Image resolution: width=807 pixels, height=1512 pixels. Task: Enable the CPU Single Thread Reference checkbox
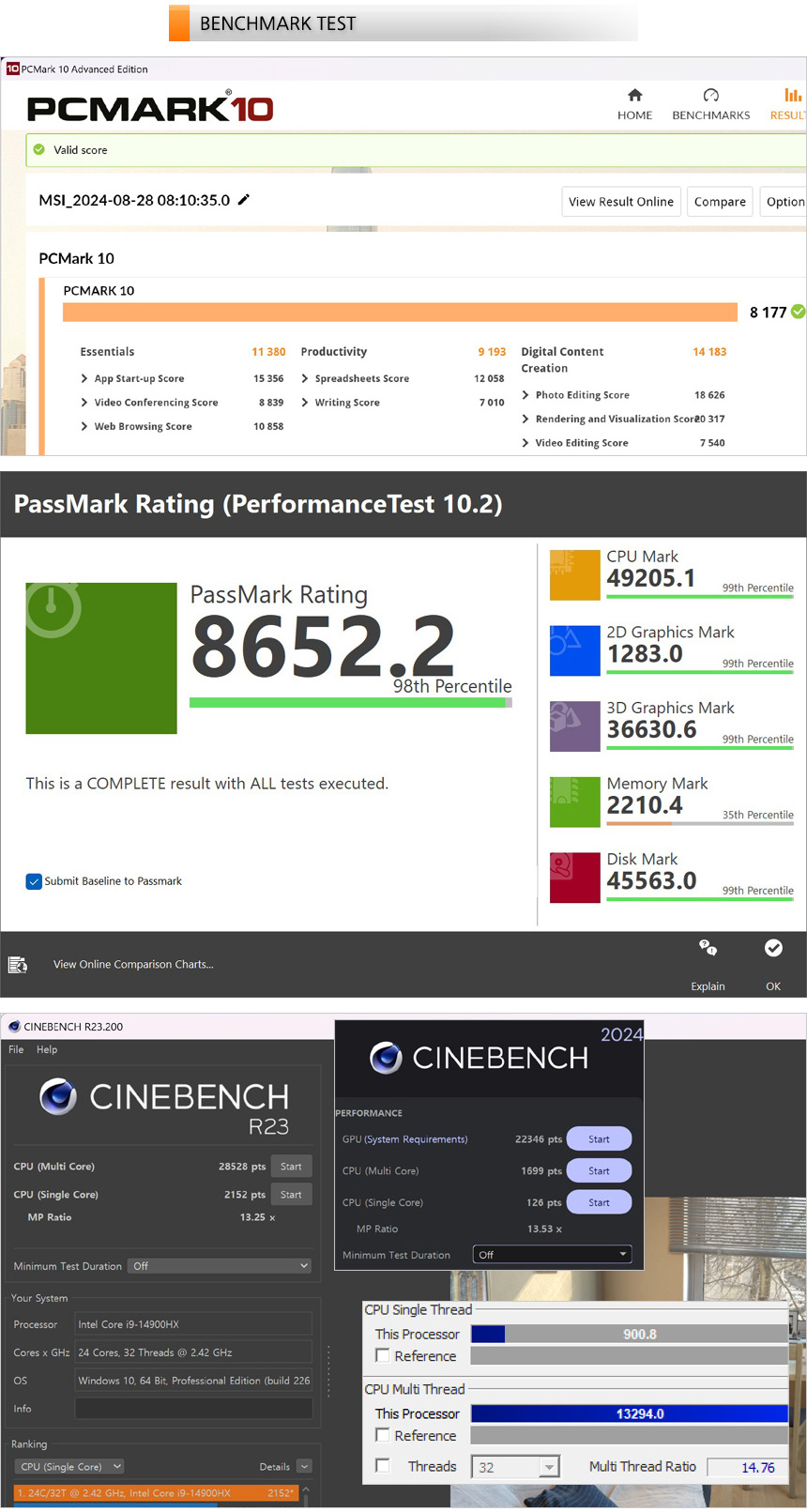(x=383, y=1356)
